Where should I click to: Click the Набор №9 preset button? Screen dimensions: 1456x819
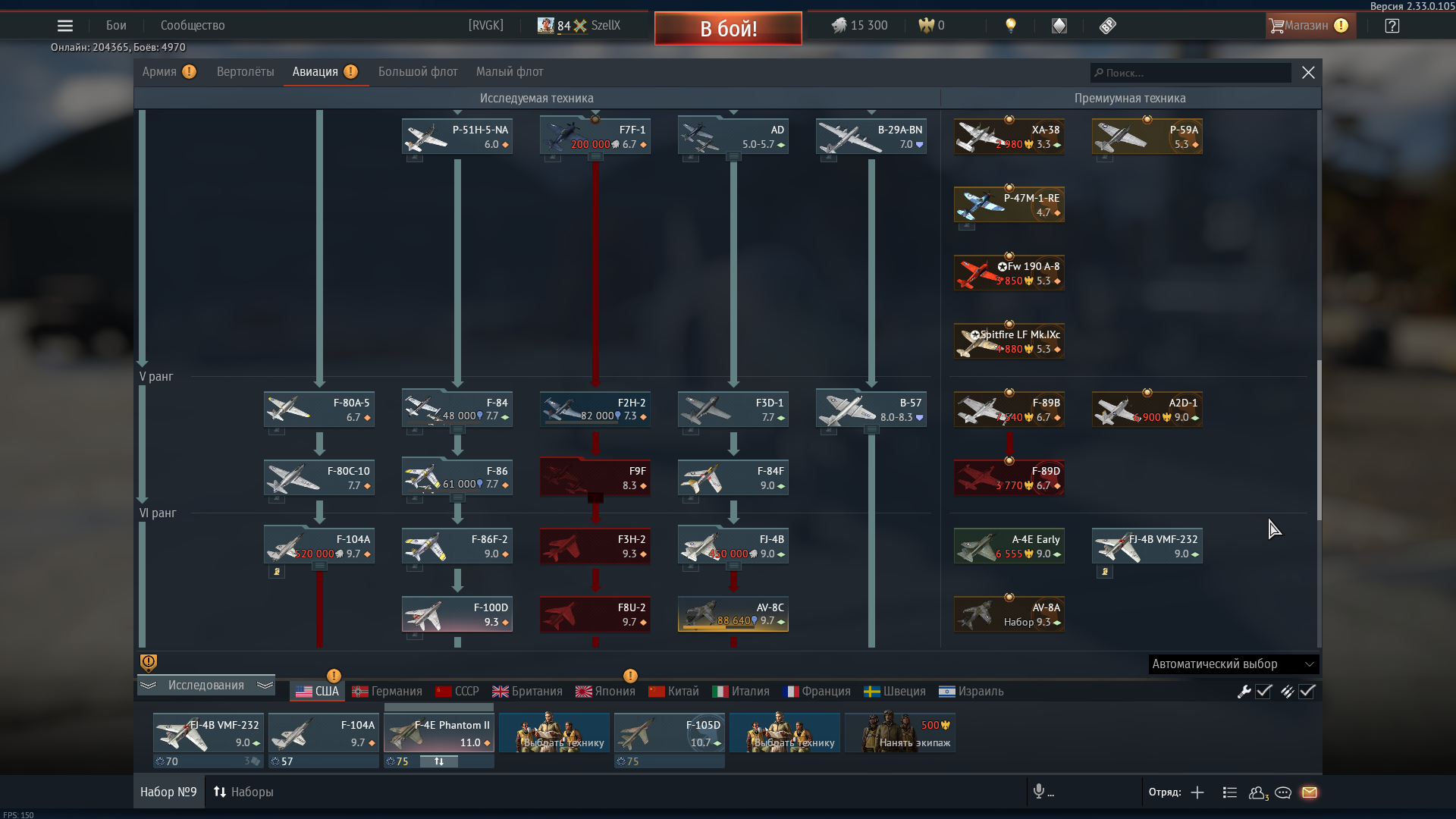tap(168, 792)
